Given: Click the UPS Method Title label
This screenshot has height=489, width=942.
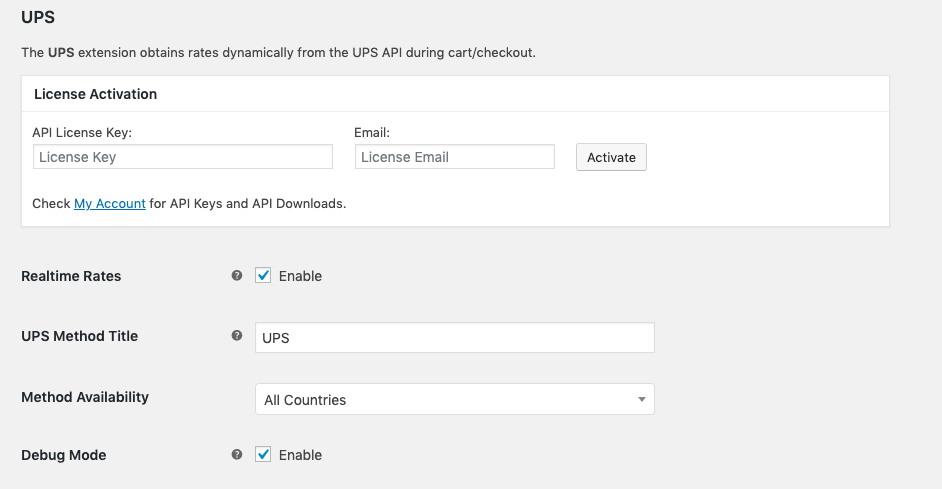Looking at the screenshot, I should tap(79, 336).
